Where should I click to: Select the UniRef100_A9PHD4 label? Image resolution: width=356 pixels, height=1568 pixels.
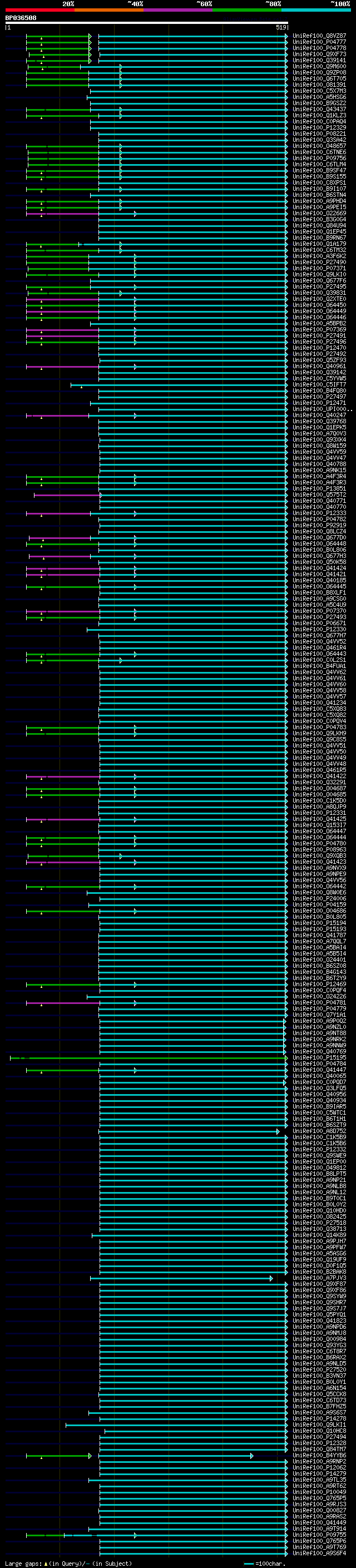point(319,201)
